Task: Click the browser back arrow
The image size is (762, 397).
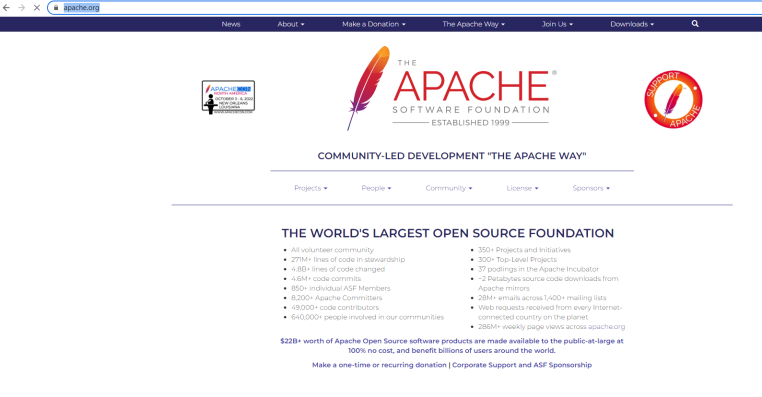Action: (x=6, y=8)
